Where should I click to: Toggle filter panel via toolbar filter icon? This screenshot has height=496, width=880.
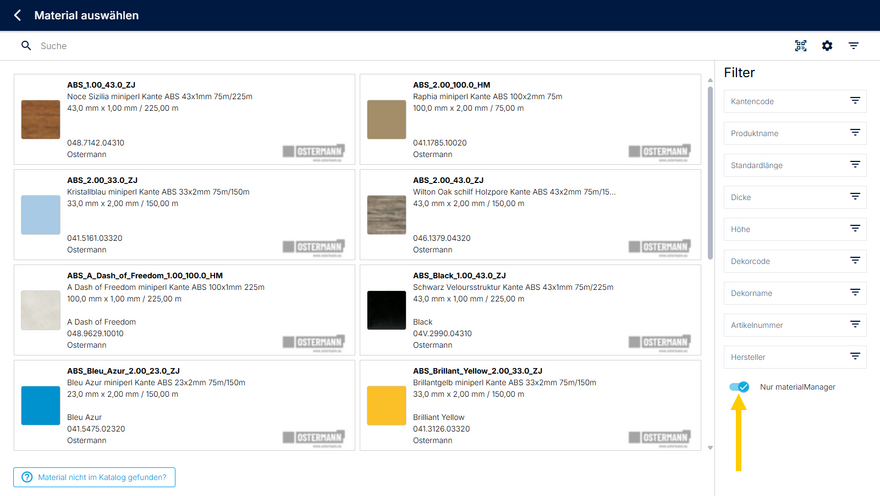[x=854, y=45]
